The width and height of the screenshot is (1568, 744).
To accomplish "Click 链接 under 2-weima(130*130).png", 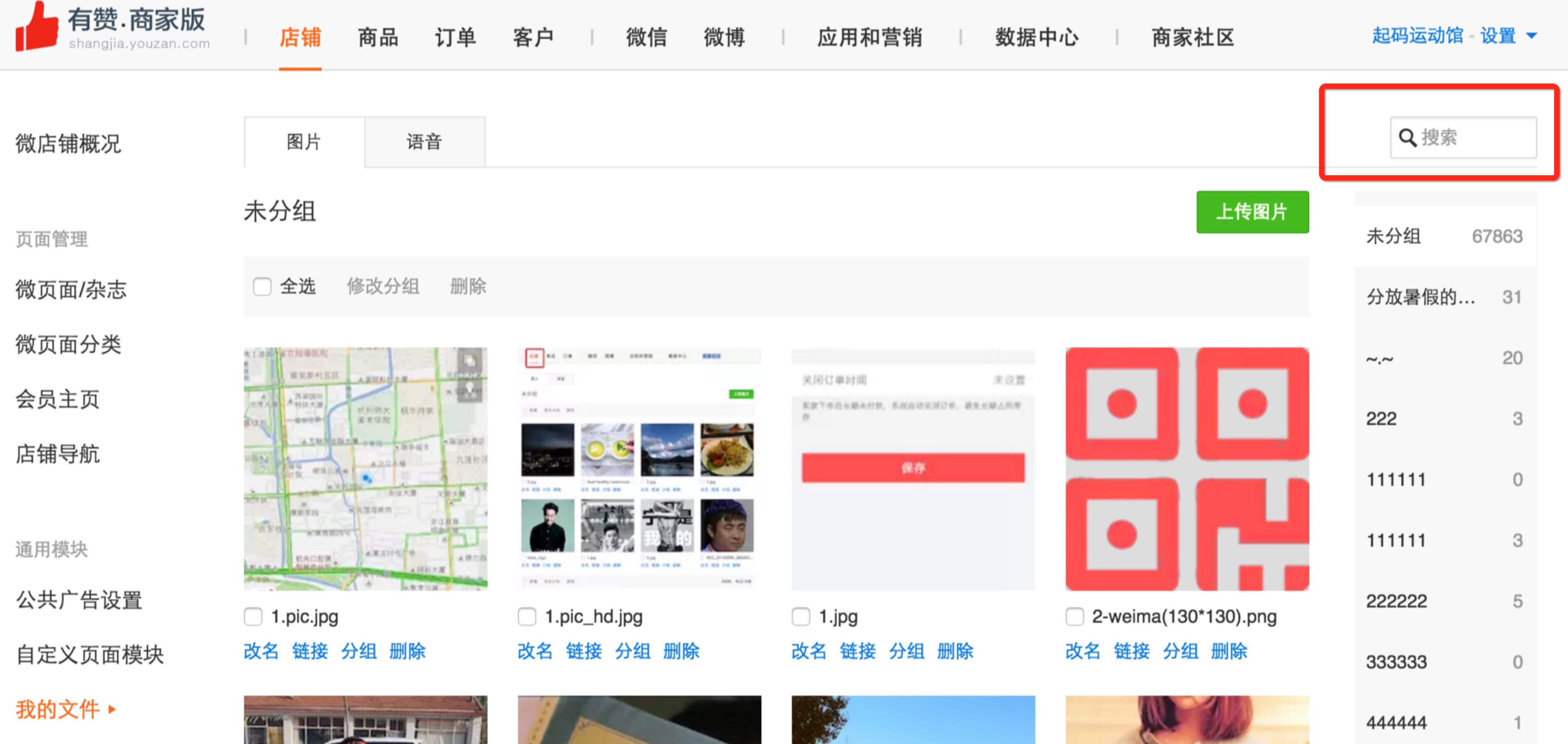I will 1132,652.
